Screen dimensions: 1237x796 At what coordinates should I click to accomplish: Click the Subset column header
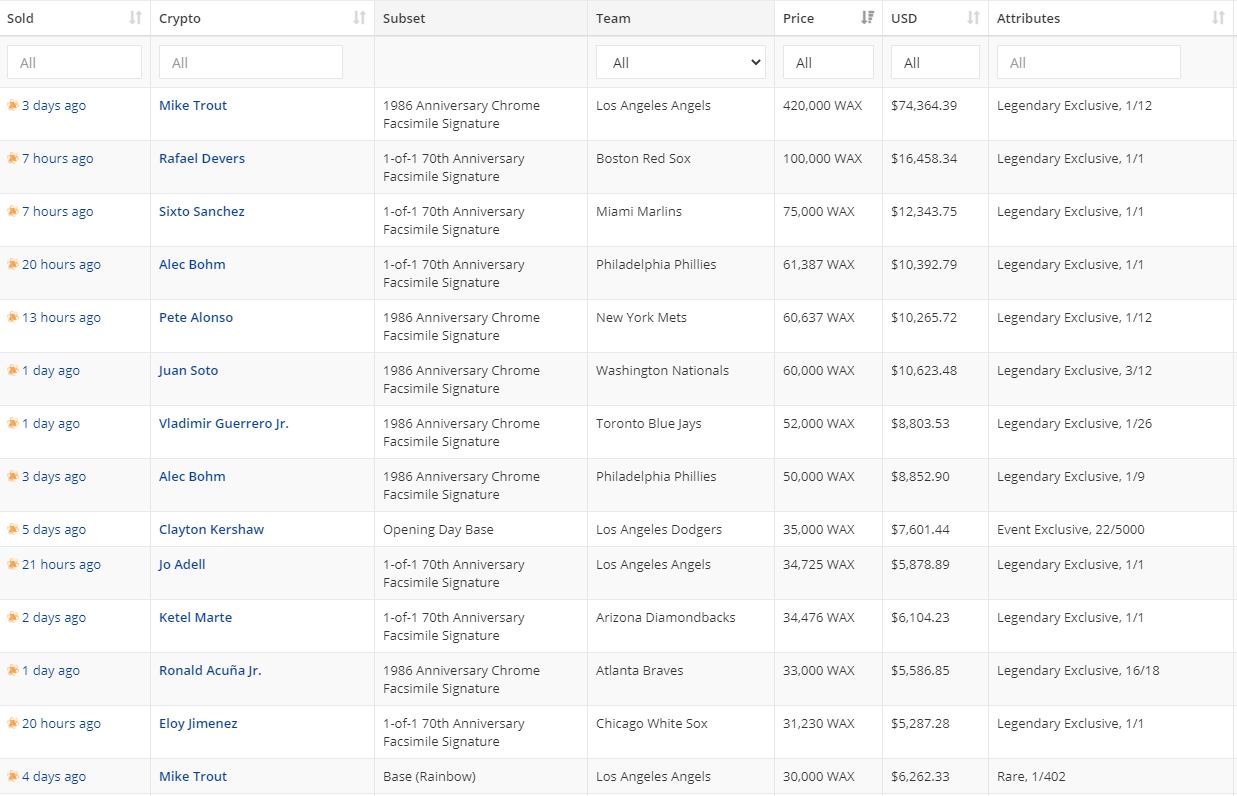click(481, 18)
